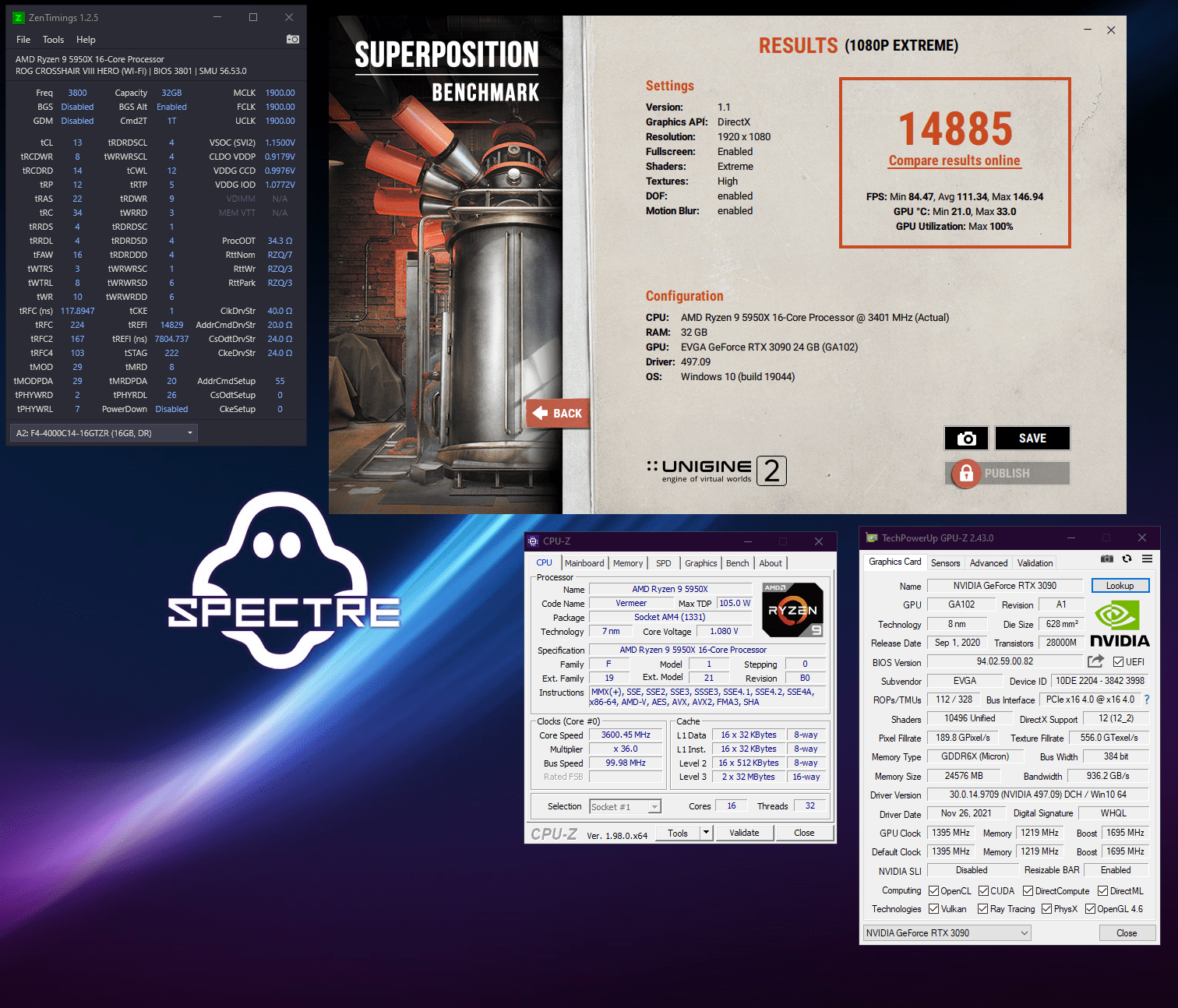Click the Close button in GPU-Z
The height and width of the screenshot is (1008, 1178).
pyautogui.click(x=1127, y=933)
